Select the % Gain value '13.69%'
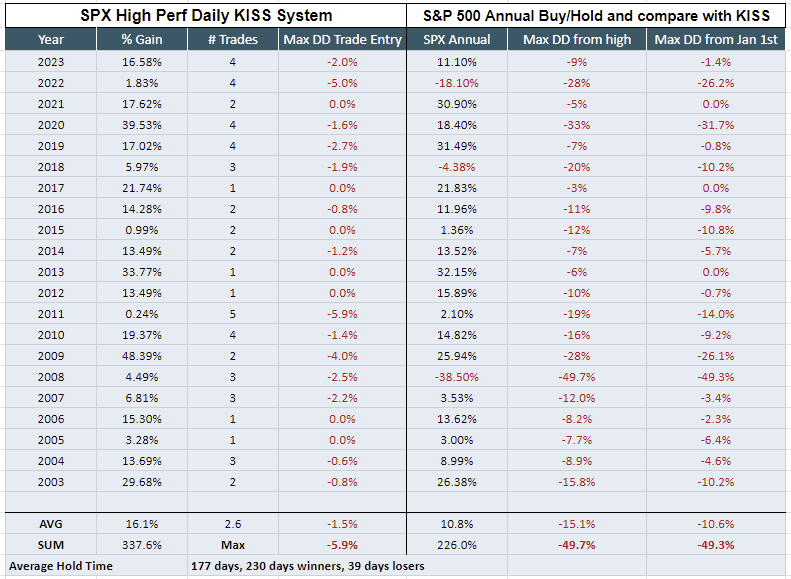 tap(142, 461)
